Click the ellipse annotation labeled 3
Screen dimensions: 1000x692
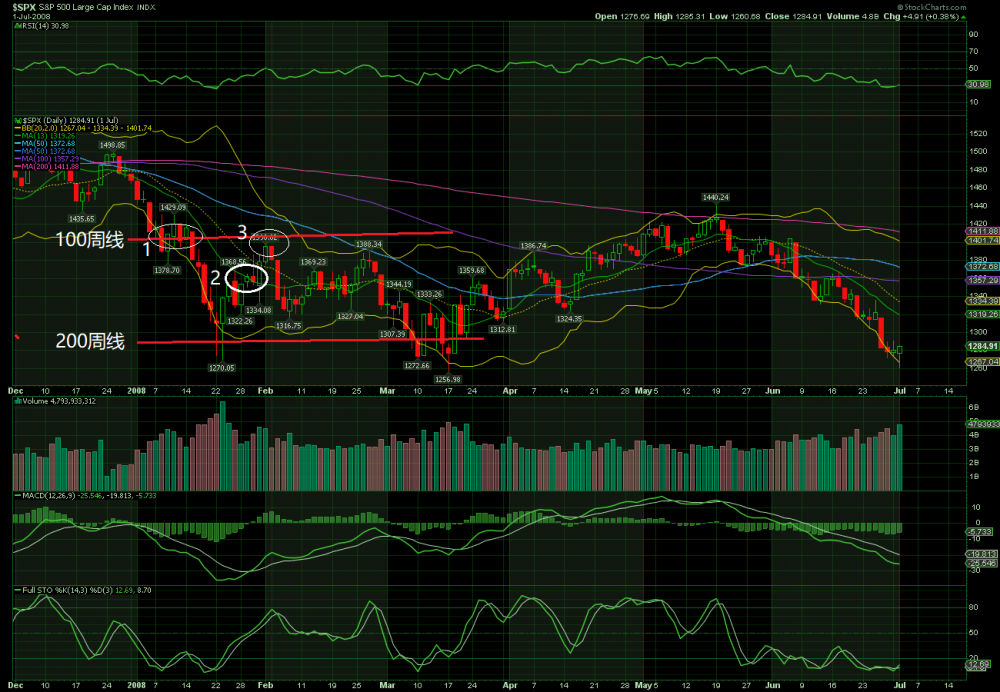pos(268,241)
